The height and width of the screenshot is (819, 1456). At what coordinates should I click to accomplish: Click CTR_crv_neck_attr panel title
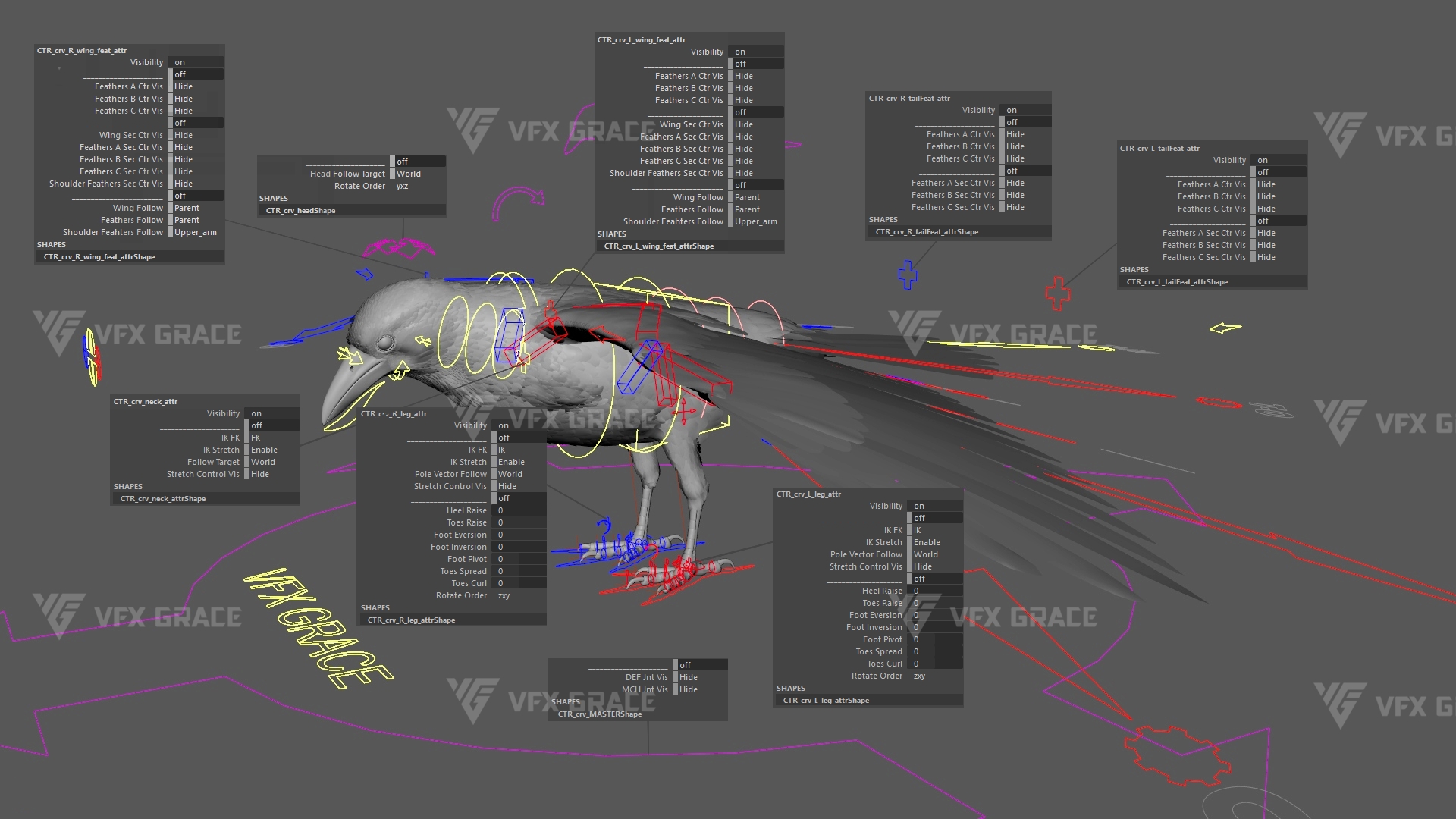pyautogui.click(x=145, y=401)
